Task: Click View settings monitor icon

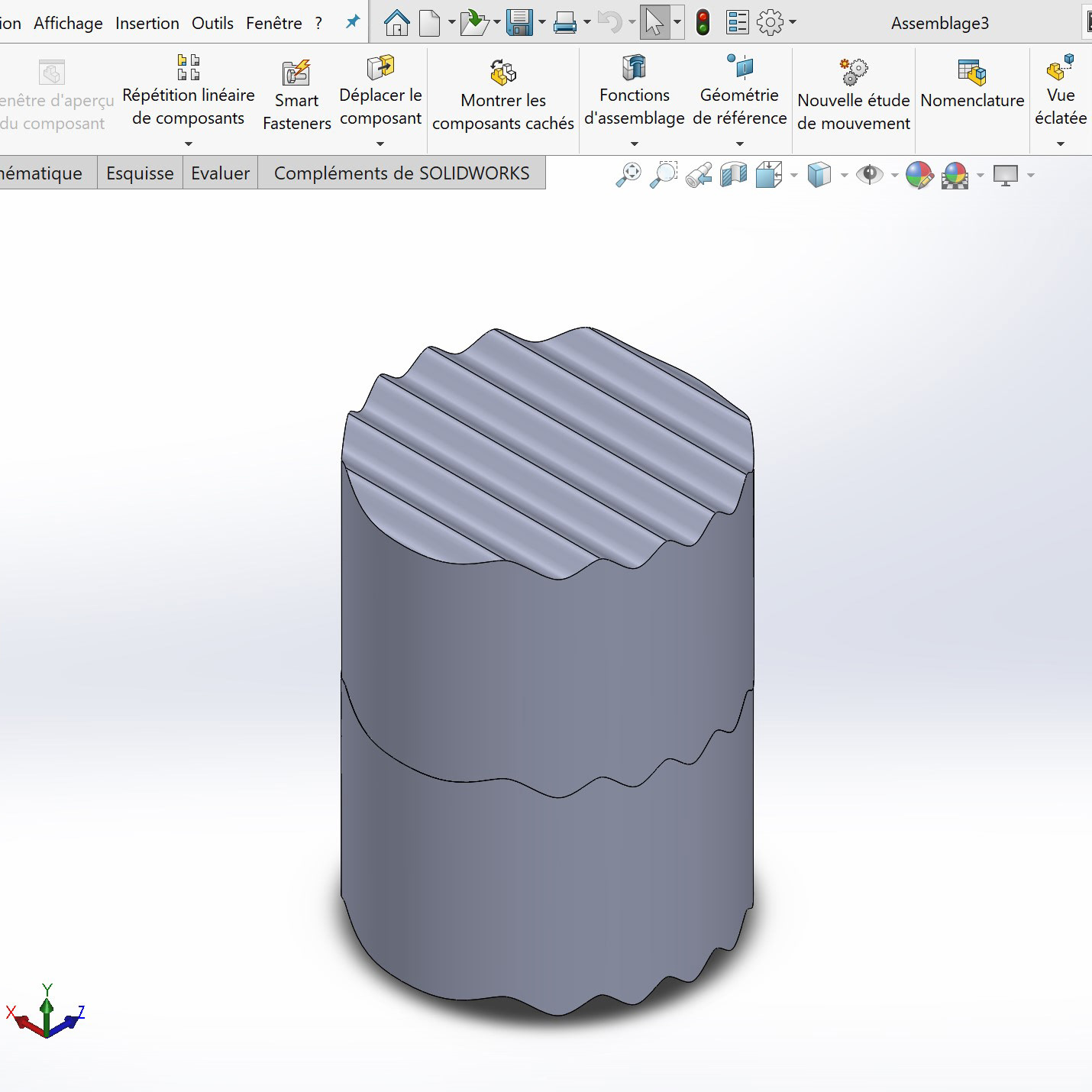Action: [x=1006, y=175]
